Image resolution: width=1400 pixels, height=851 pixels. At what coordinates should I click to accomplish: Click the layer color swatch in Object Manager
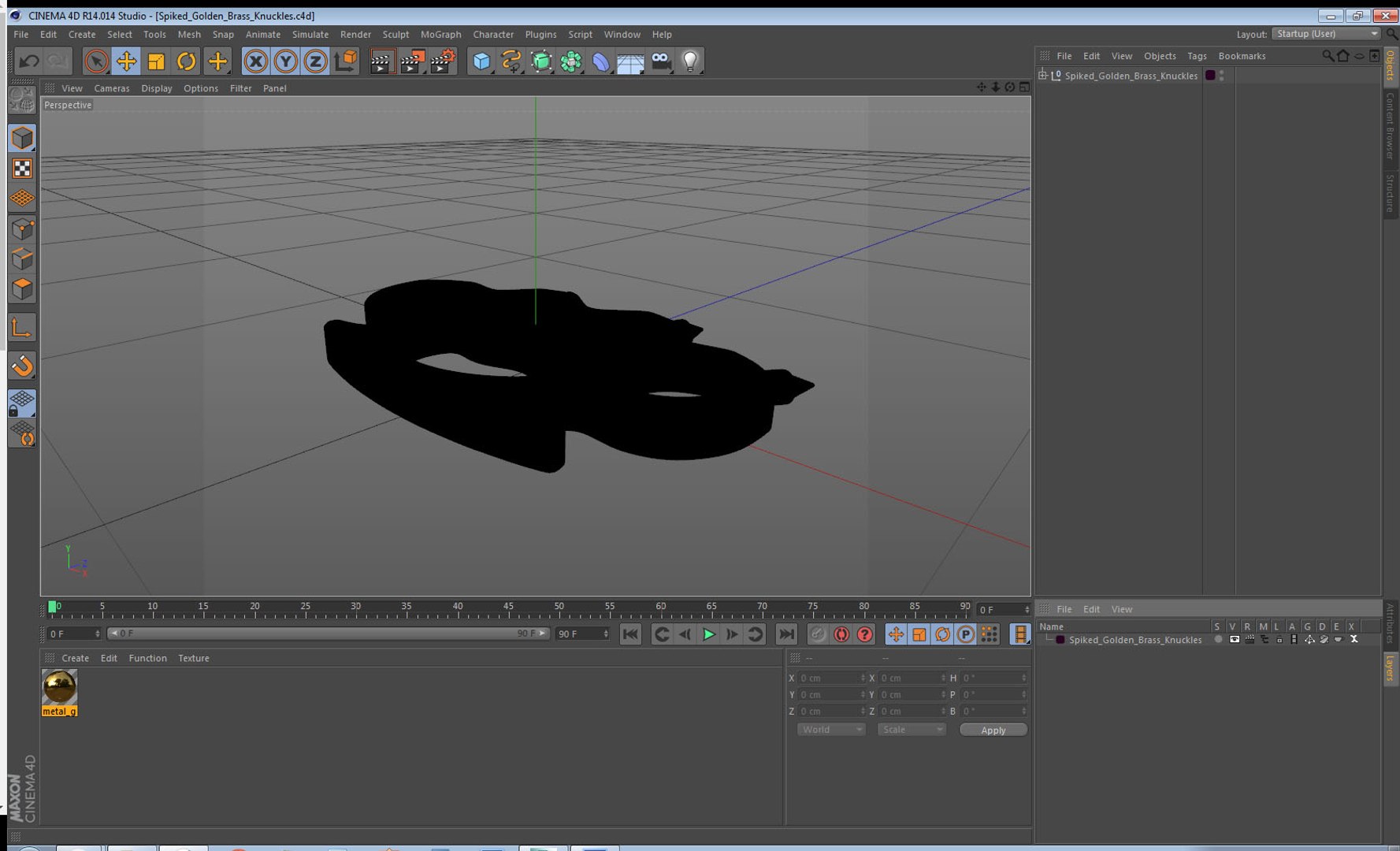coord(1210,76)
